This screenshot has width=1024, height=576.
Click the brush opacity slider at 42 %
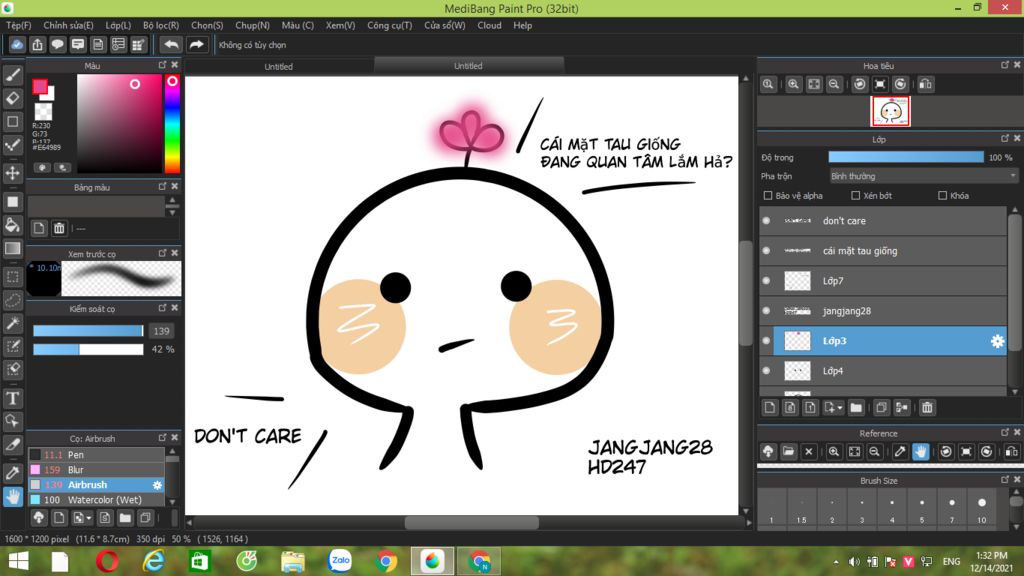pyautogui.click(x=88, y=349)
